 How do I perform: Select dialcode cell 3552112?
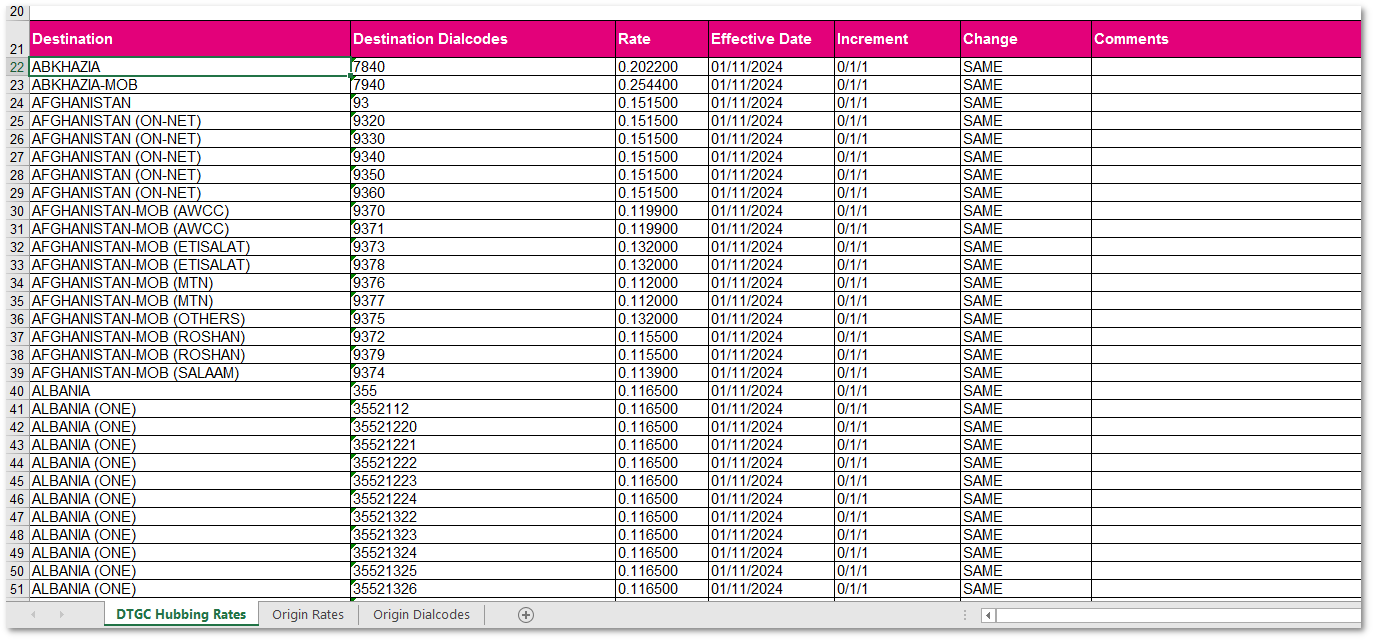483,409
